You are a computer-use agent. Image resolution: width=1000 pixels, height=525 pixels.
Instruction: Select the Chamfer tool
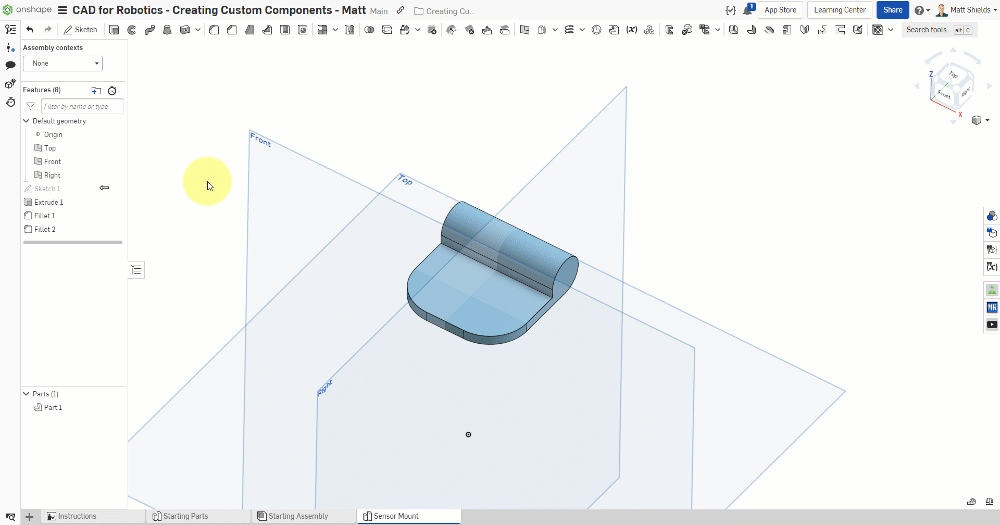pos(232,30)
